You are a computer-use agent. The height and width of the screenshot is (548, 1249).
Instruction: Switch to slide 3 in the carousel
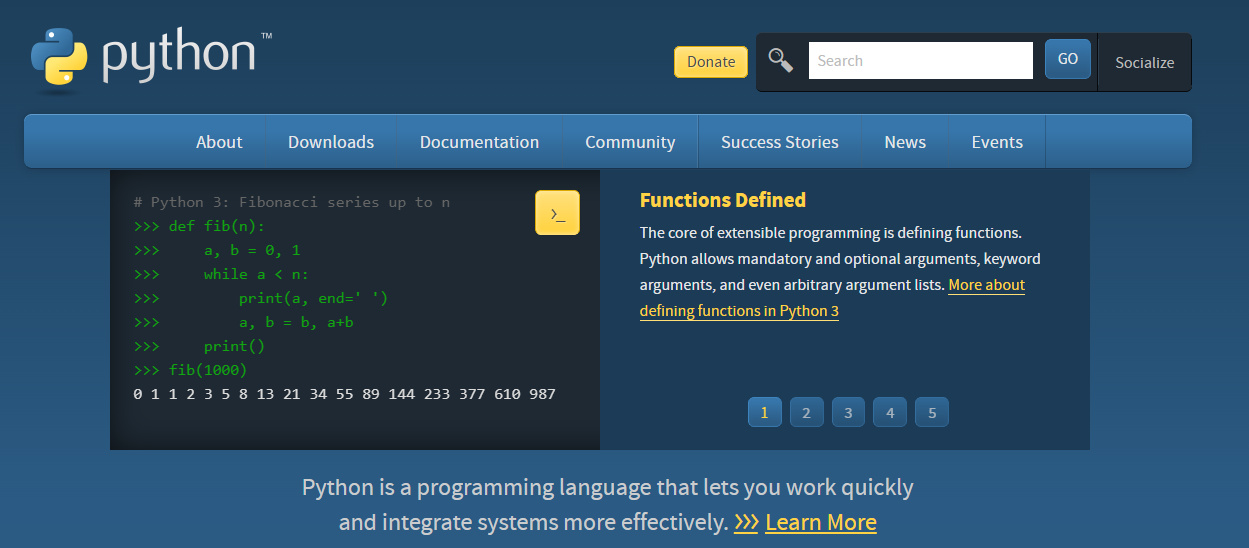[x=848, y=412]
